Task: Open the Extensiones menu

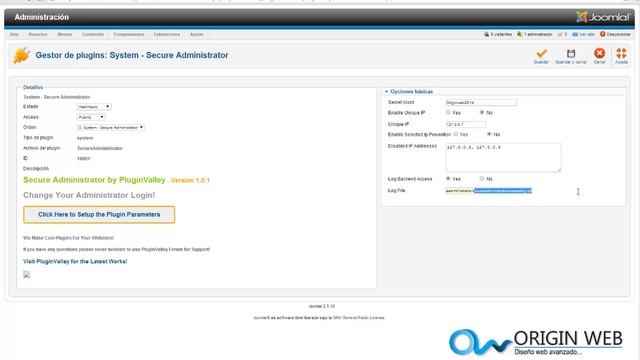Action: [167, 34]
